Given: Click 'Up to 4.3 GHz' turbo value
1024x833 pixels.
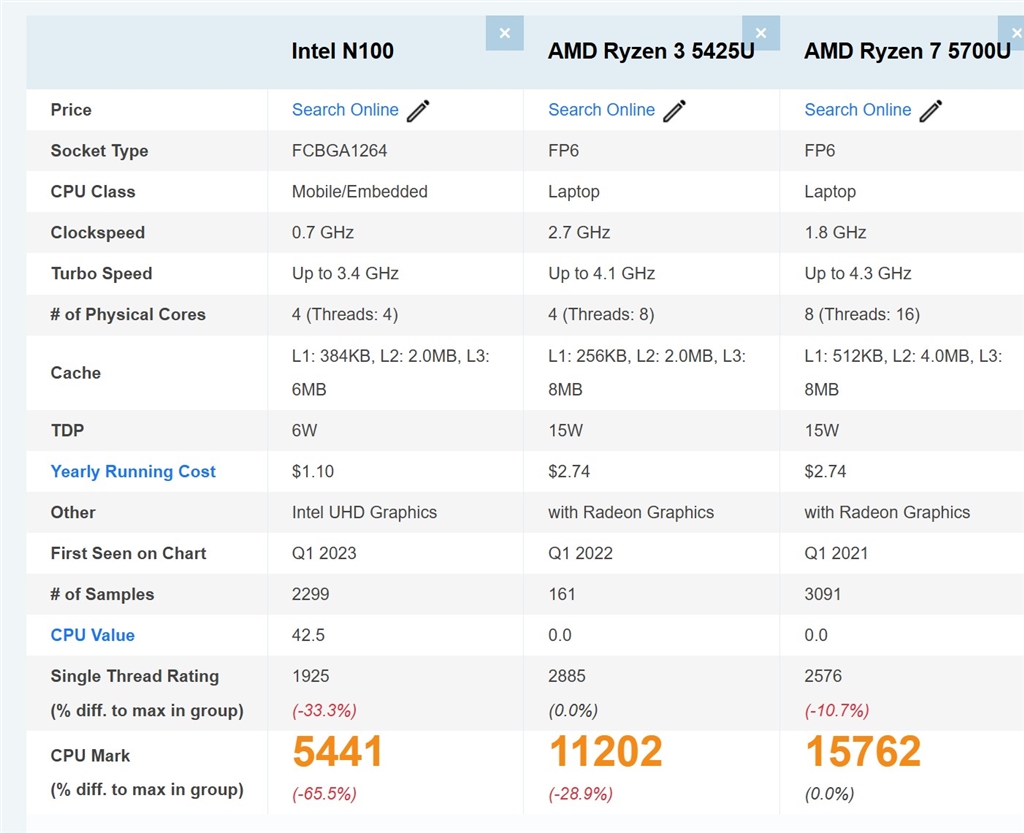Looking at the screenshot, I should (x=858, y=274).
